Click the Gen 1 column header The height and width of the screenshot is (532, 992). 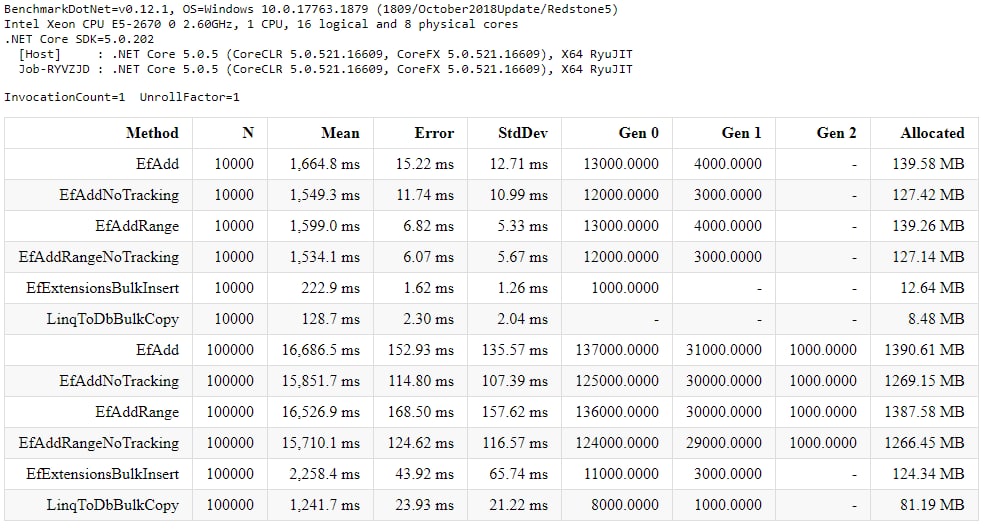click(x=741, y=133)
